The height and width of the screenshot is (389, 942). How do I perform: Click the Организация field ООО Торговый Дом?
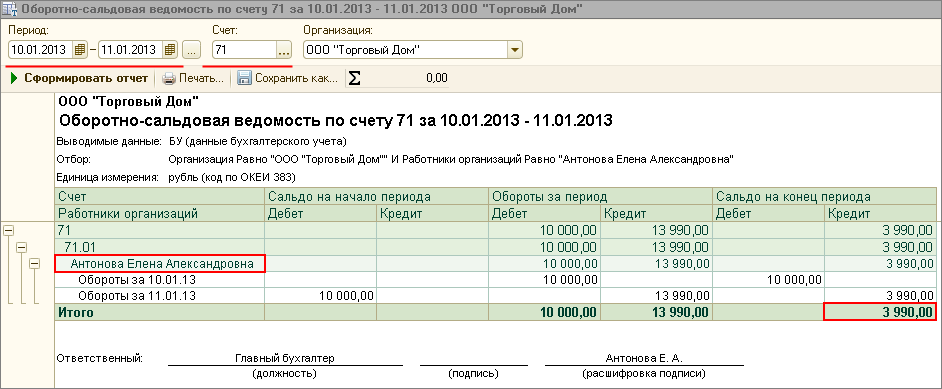[406, 50]
